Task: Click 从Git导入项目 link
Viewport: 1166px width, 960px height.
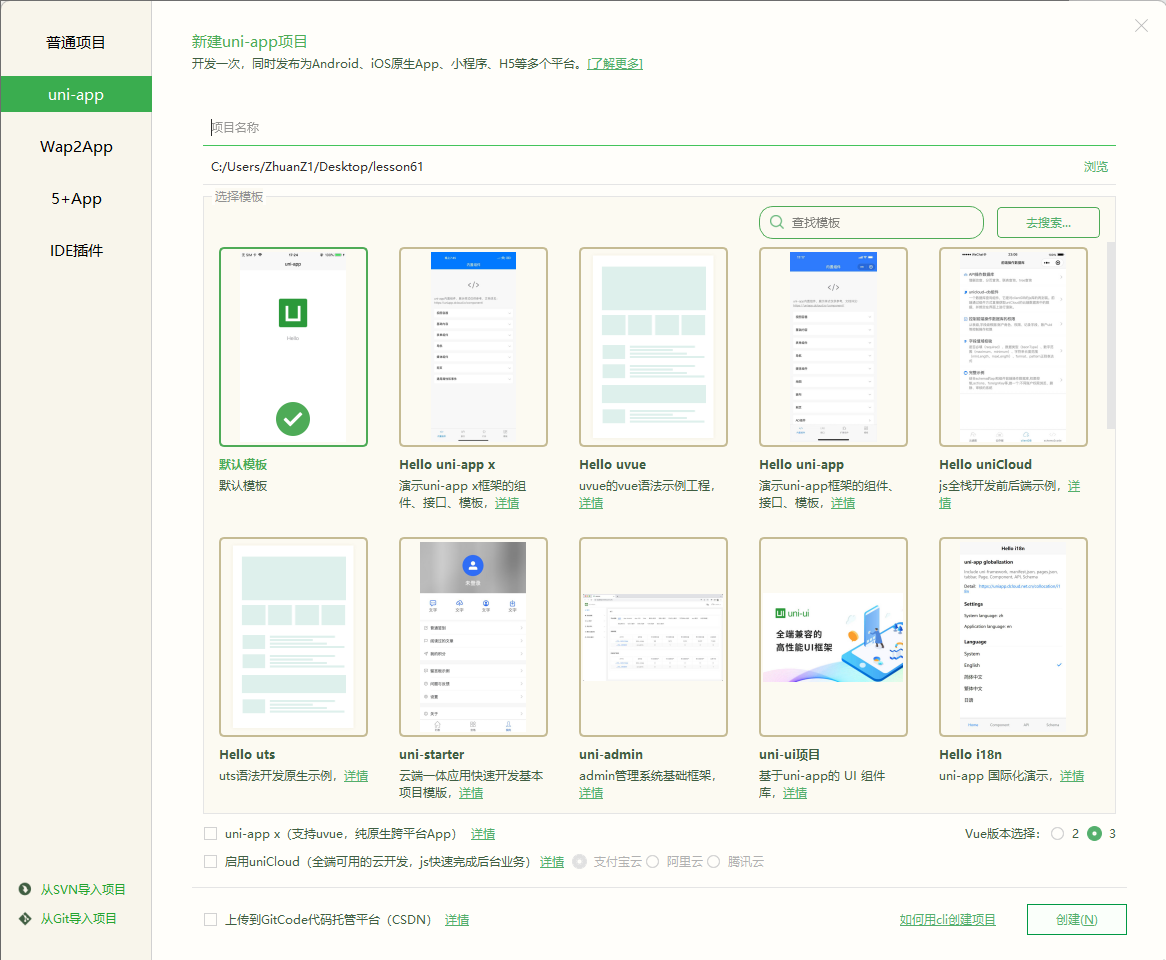Action: [78, 918]
